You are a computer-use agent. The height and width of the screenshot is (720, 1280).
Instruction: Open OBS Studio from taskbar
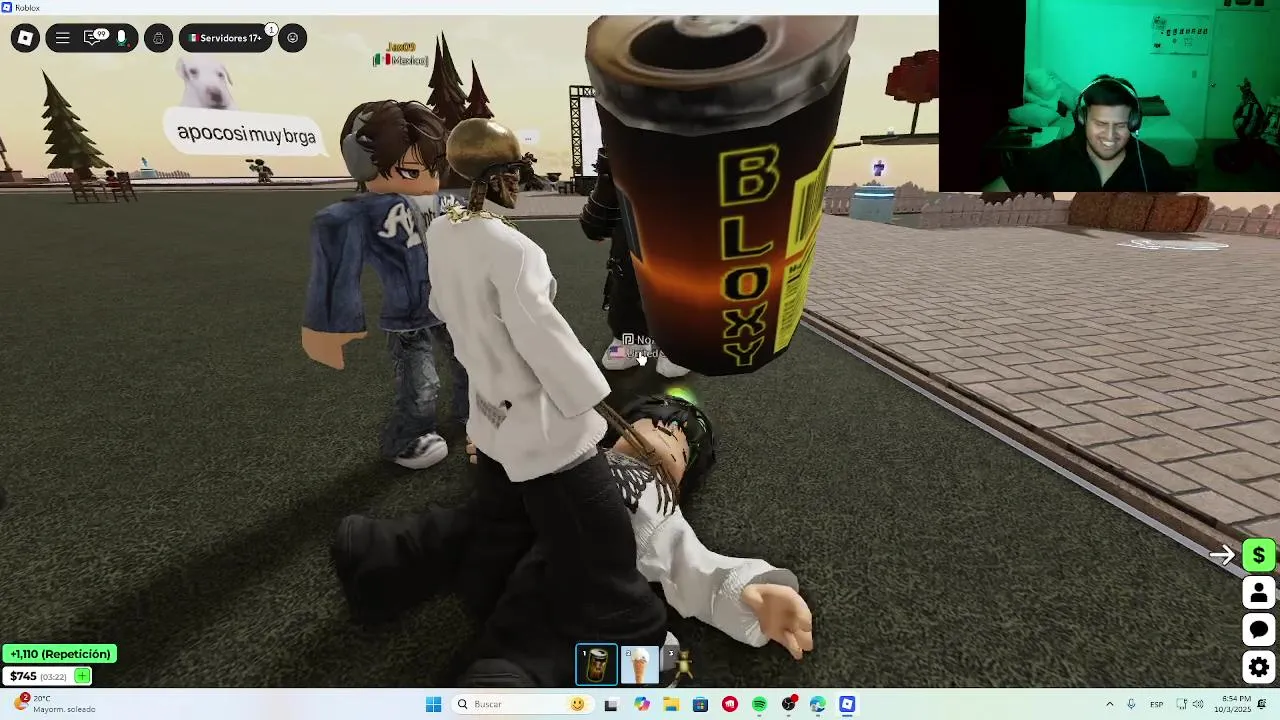point(789,704)
